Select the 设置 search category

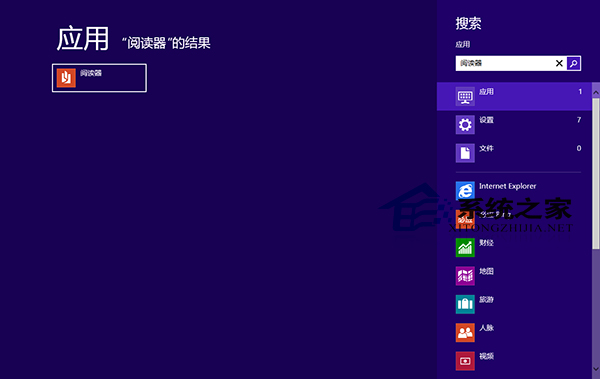coord(514,124)
